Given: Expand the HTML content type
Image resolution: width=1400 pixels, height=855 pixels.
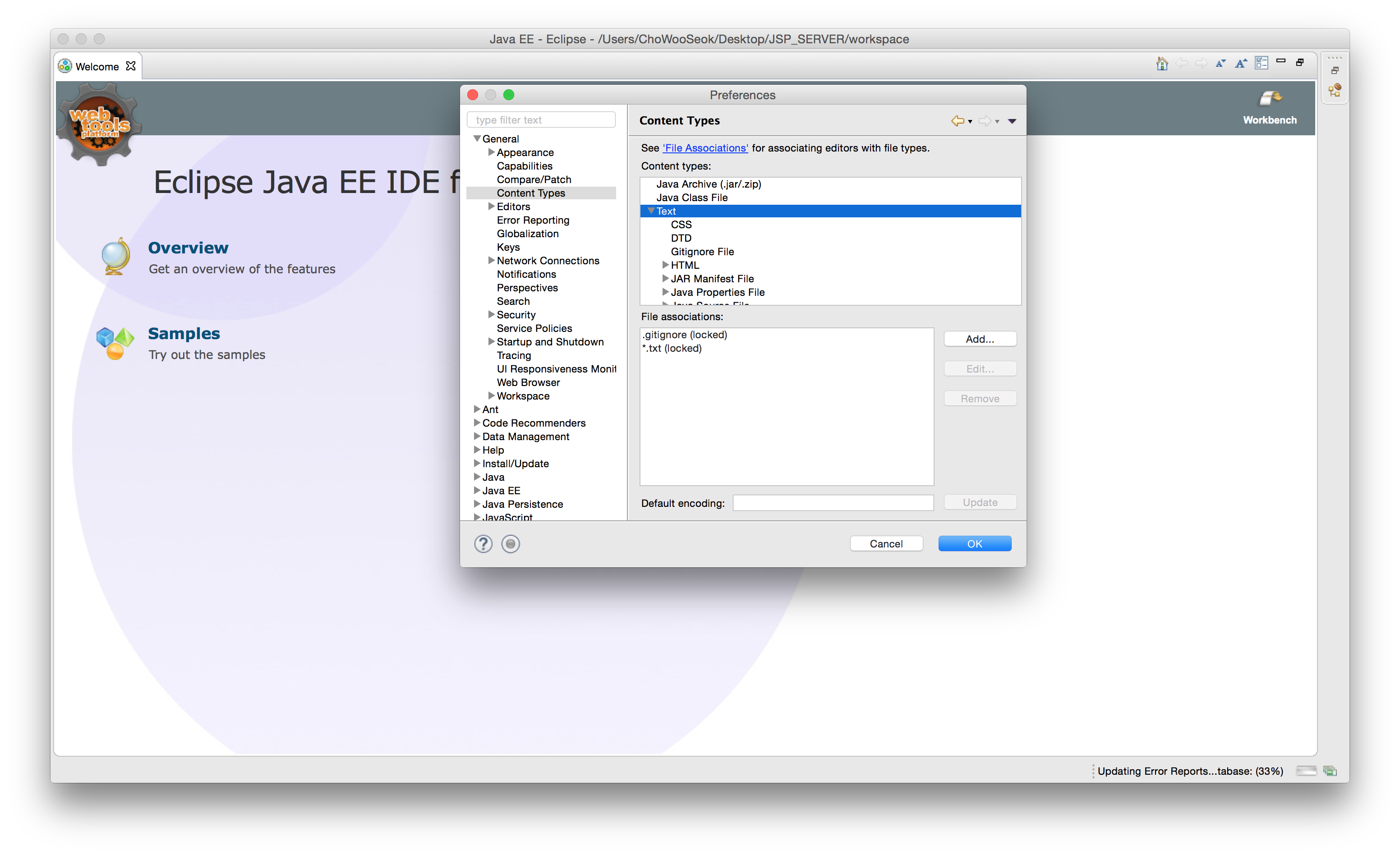Looking at the screenshot, I should click(x=665, y=265).
